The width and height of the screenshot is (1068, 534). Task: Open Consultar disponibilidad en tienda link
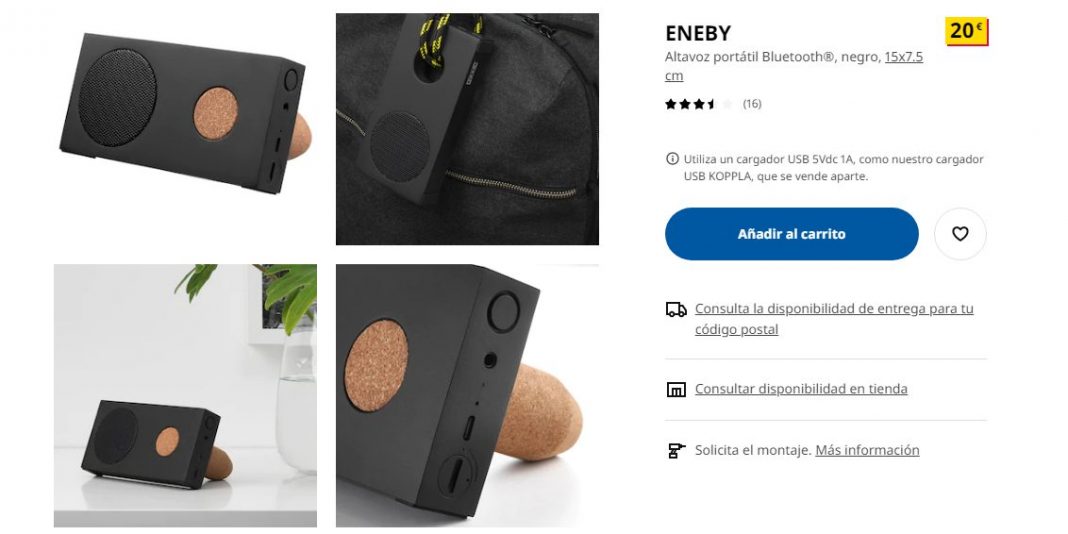click(801, 389)
